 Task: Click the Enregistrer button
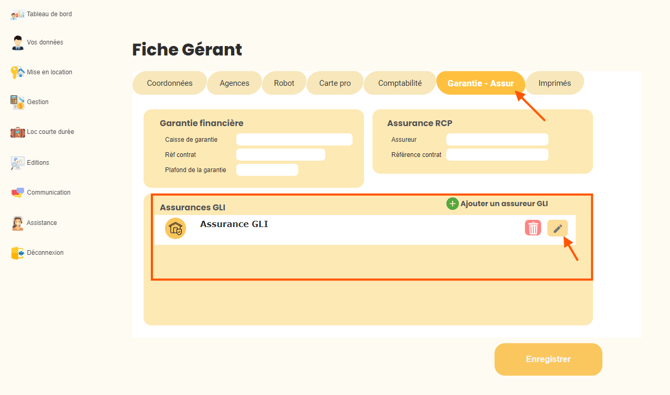coord(548,359)
